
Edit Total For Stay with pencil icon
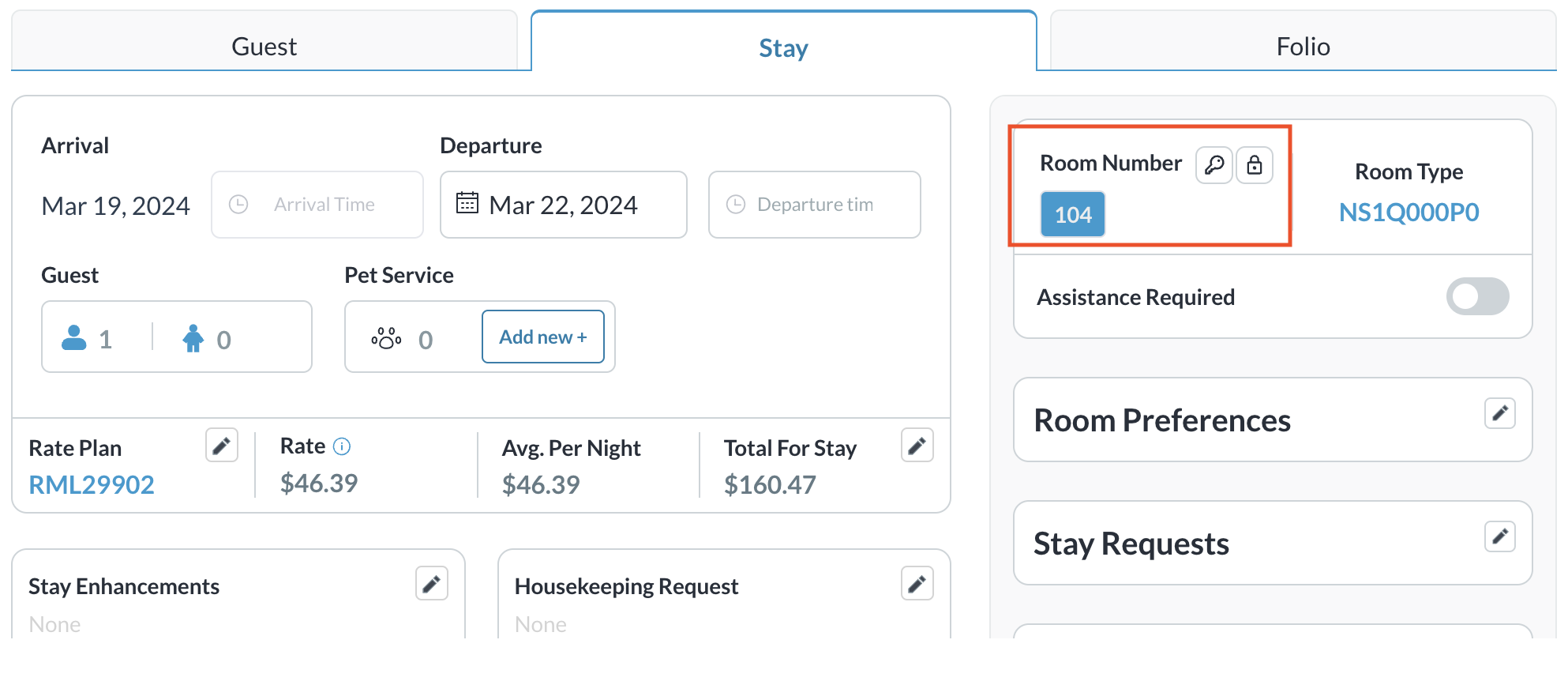tap(917, 446)
